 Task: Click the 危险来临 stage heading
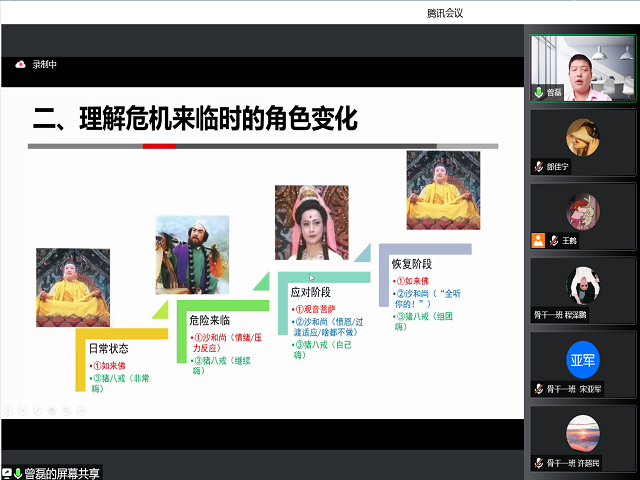coord(209,320)
